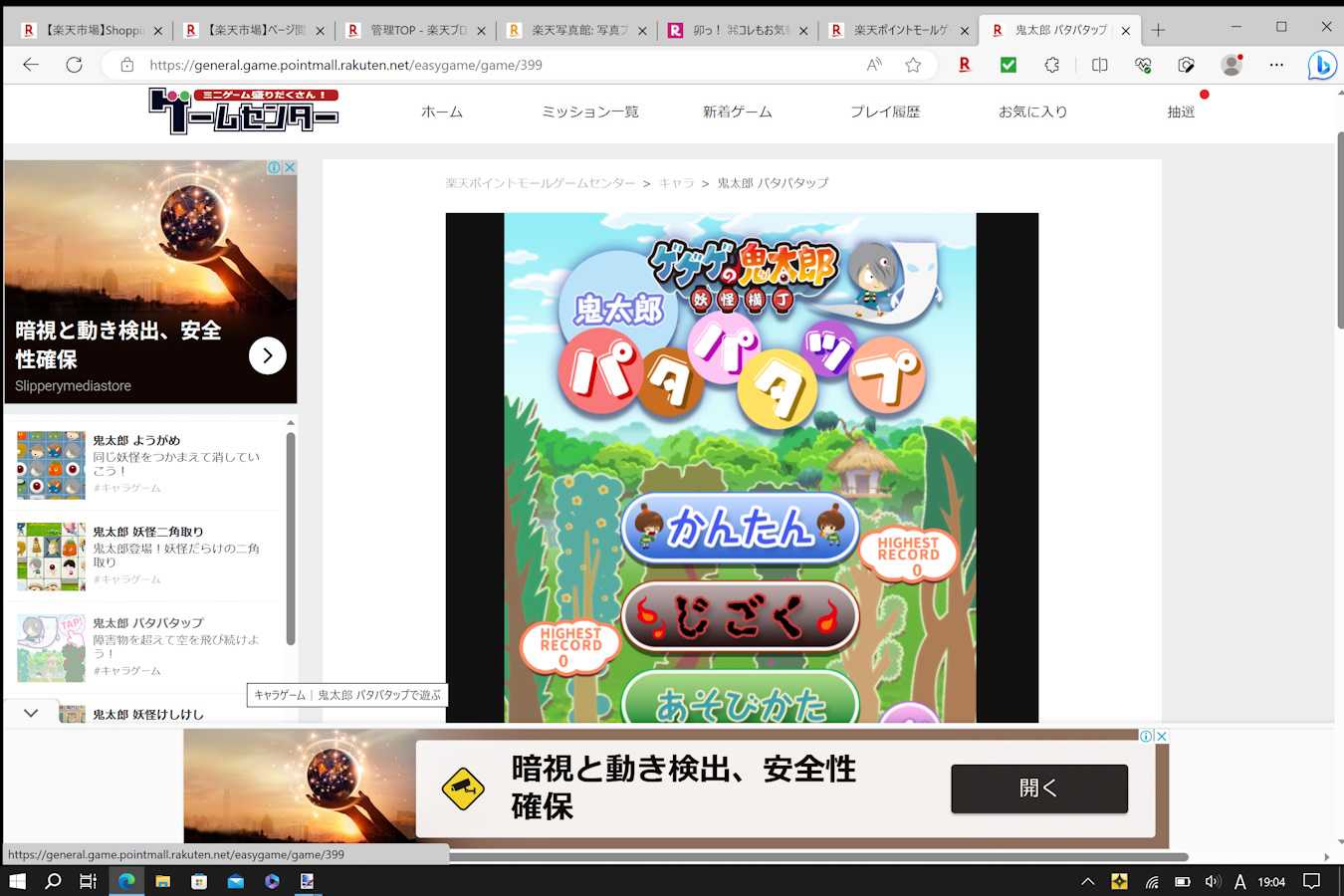Open split screen view
1344x896 pixels.
click(1099, 65)
